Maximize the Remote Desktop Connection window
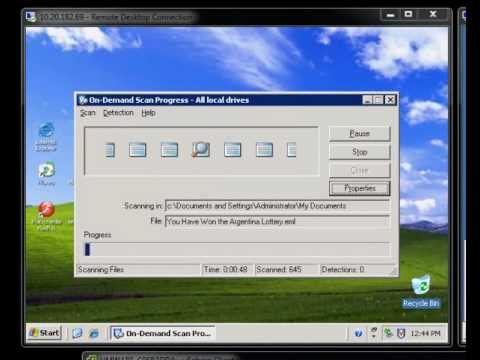 point(408,14)
